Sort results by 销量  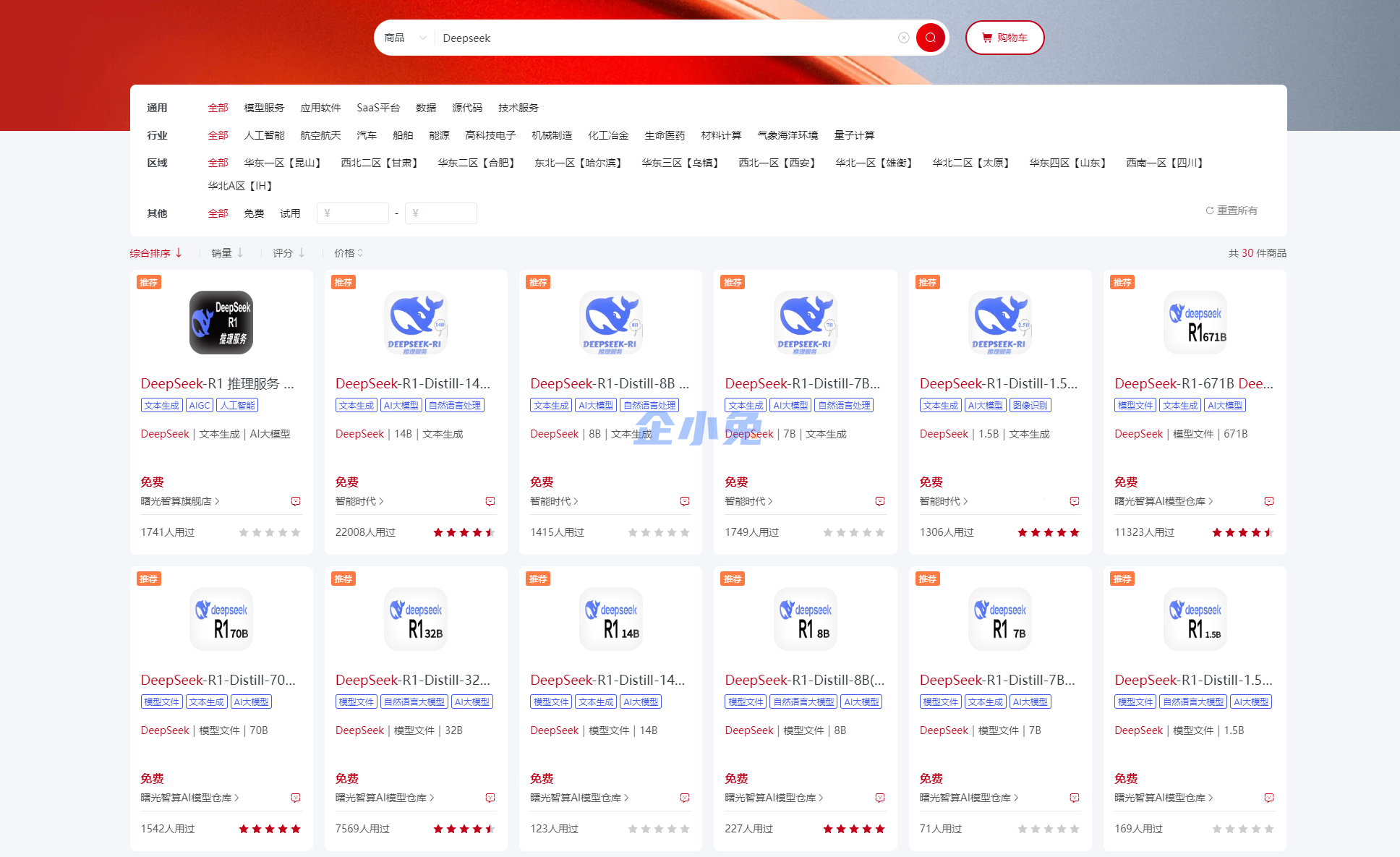tap(227, 253)
